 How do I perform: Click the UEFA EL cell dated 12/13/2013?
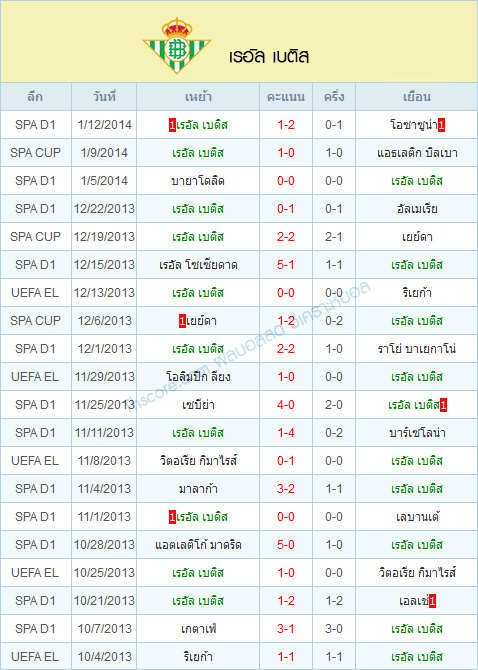tap(35, 293)
